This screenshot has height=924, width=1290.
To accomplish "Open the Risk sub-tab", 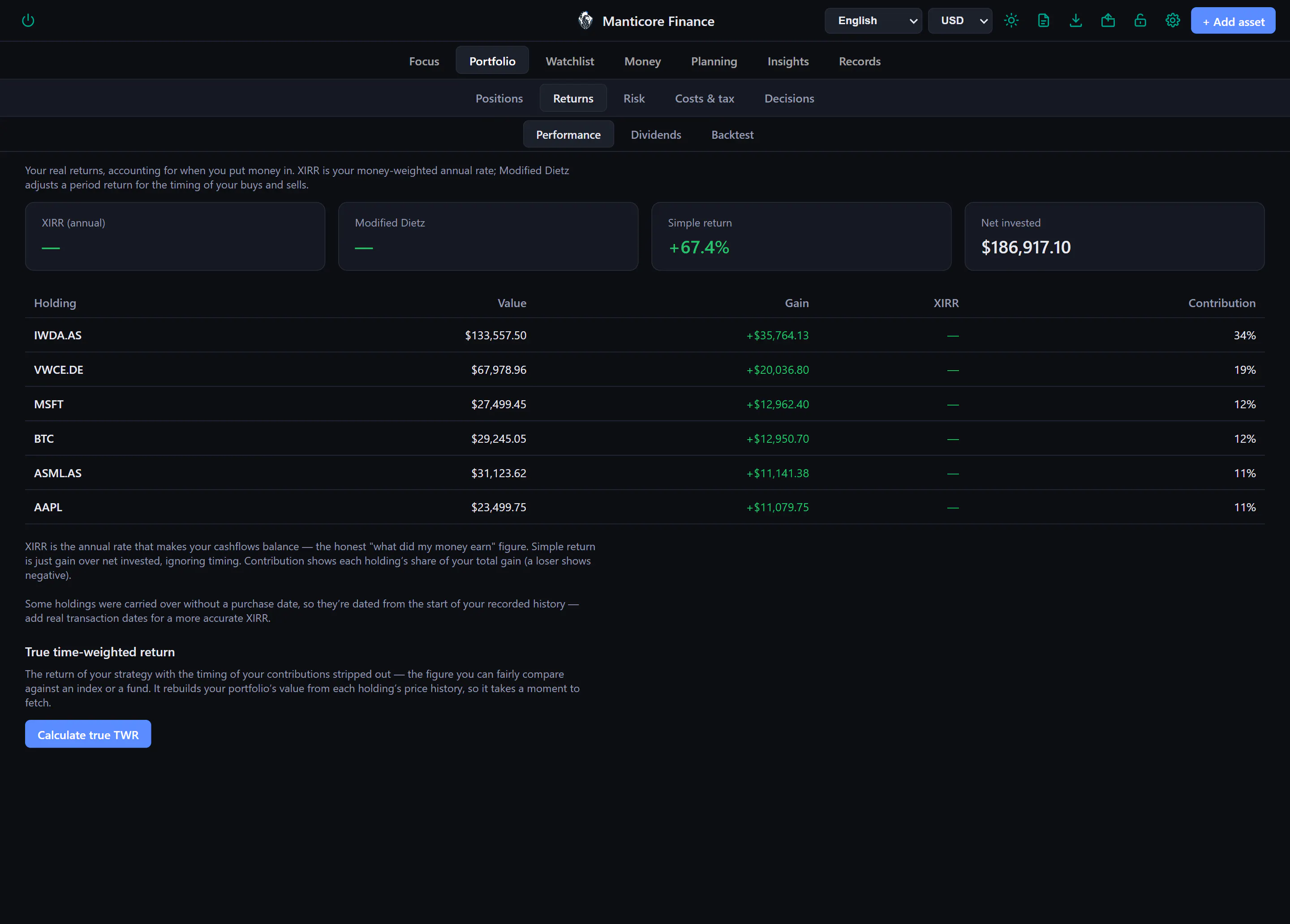I will (634, 98).
